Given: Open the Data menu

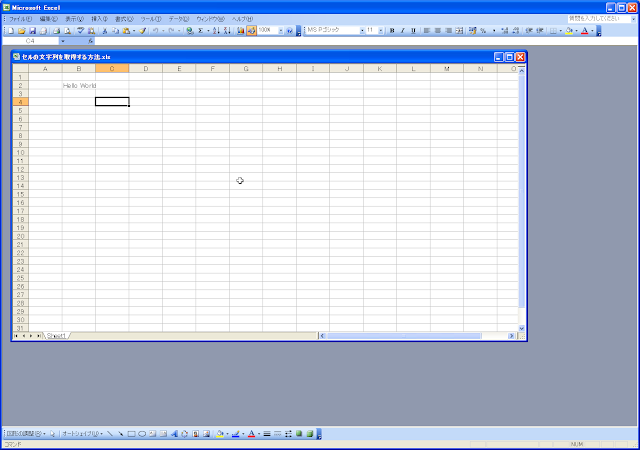Looking at the screenshot, I should point(179,19).
